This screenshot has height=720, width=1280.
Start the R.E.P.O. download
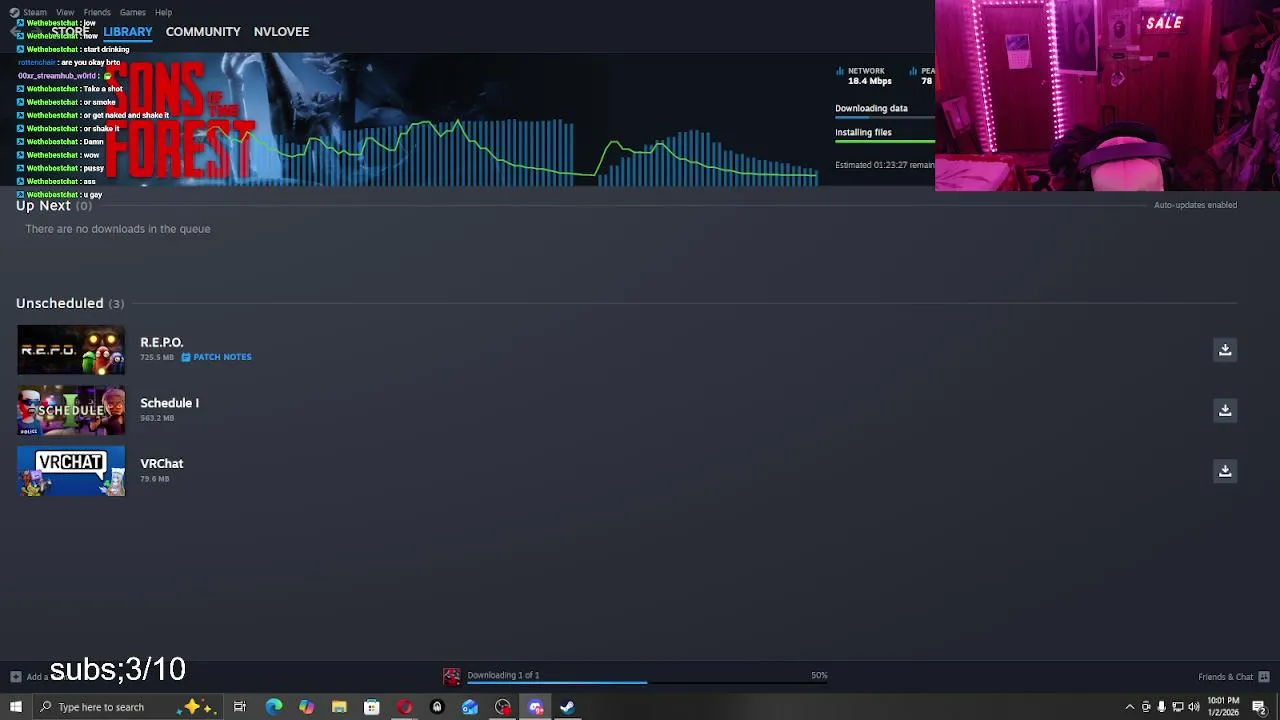(x=1225, y=350)
